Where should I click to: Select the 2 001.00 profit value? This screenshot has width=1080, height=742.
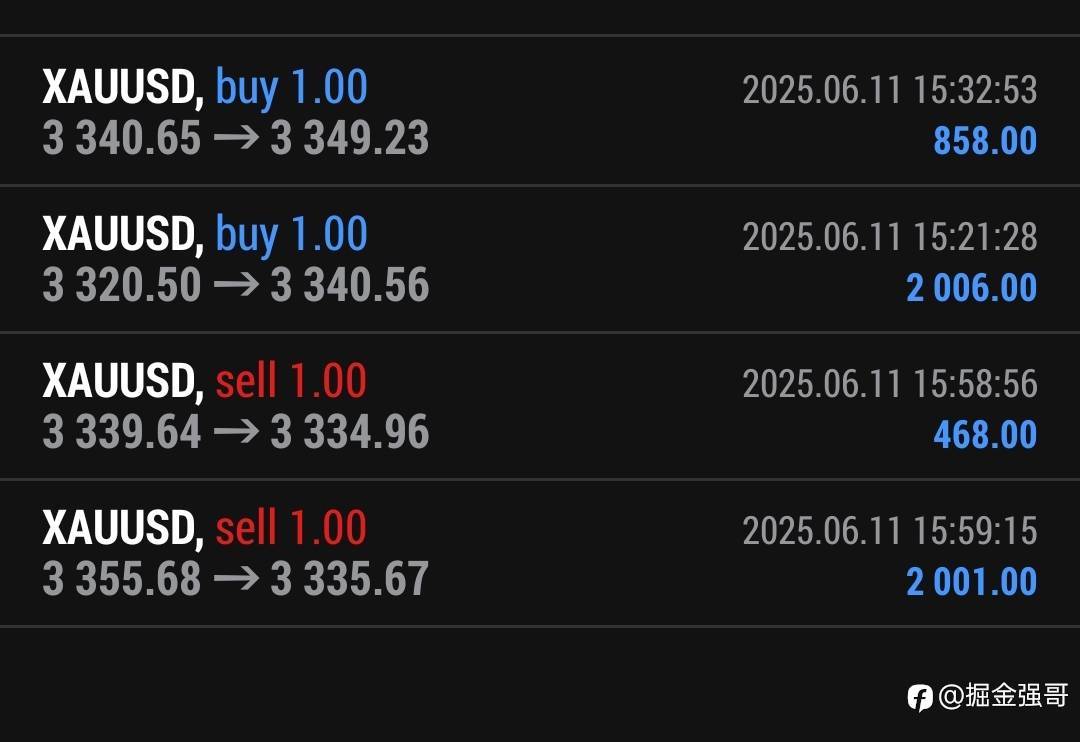click(x=971, y=582)
